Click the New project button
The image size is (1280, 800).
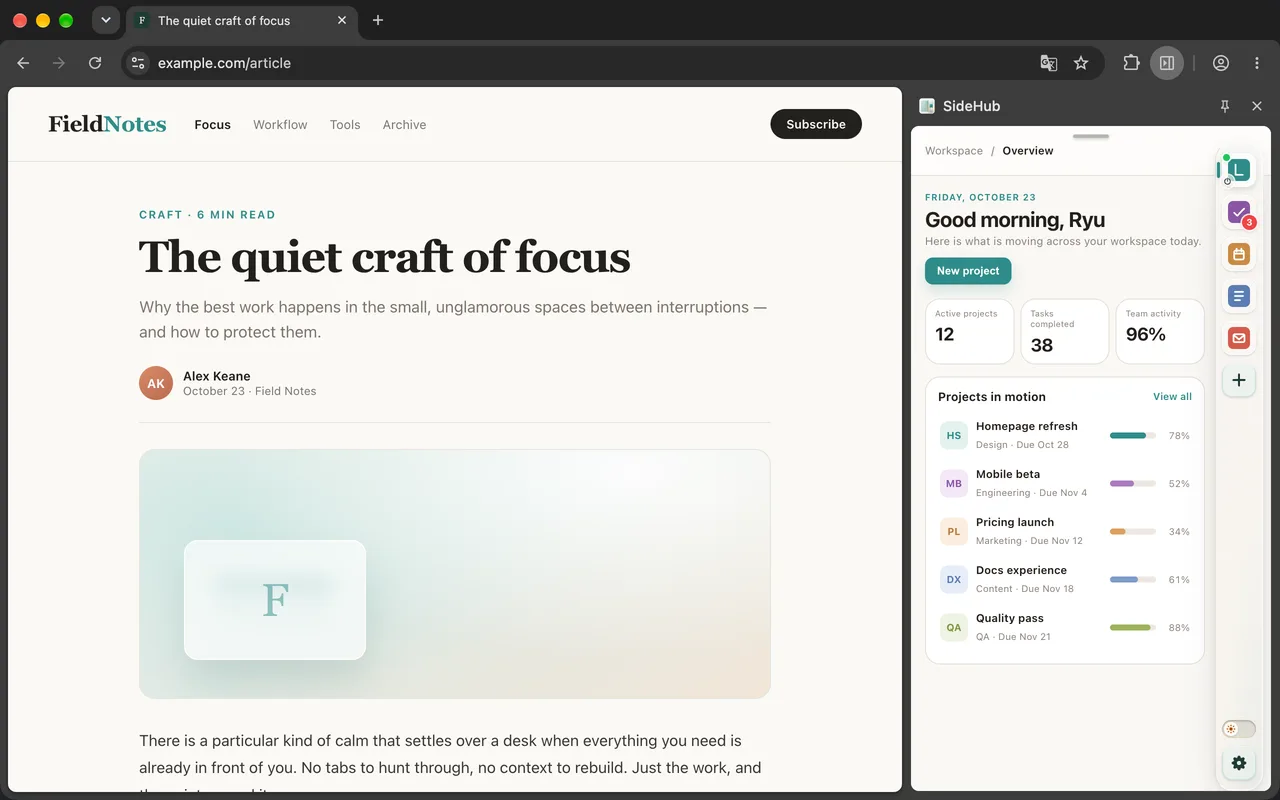pyautogui.click(x=968, y=271)
